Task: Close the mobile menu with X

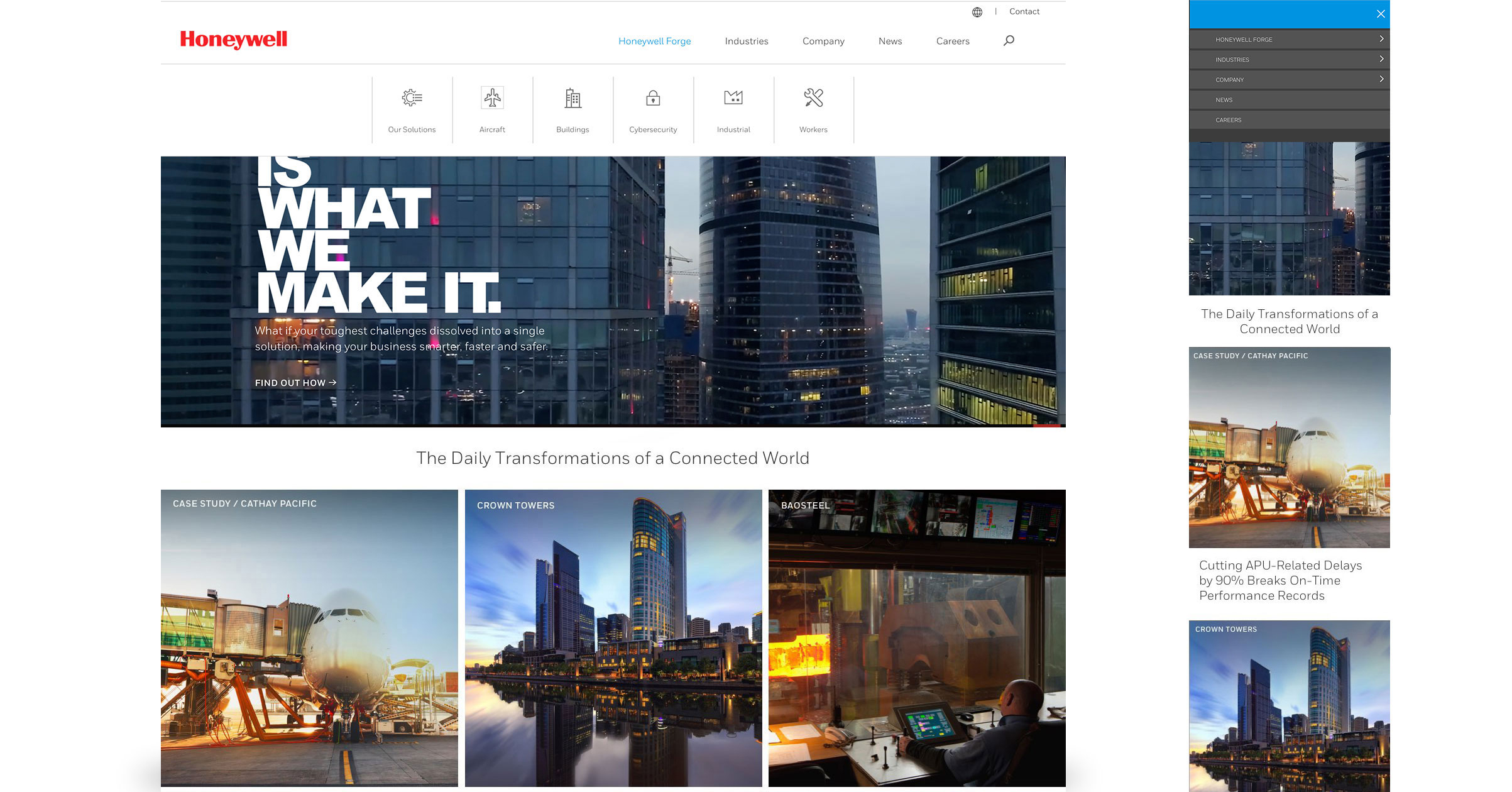Action: click(x=1381, y=14)
